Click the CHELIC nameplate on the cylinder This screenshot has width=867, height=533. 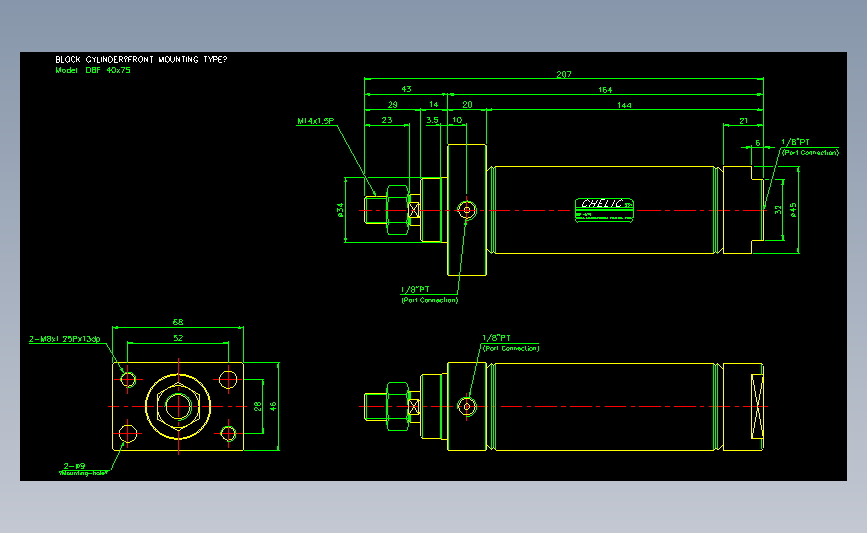click(x=604, y=210)
